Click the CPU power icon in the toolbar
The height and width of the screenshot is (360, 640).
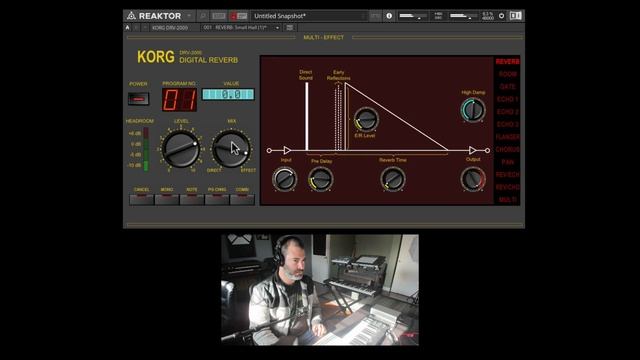(501, 16)
